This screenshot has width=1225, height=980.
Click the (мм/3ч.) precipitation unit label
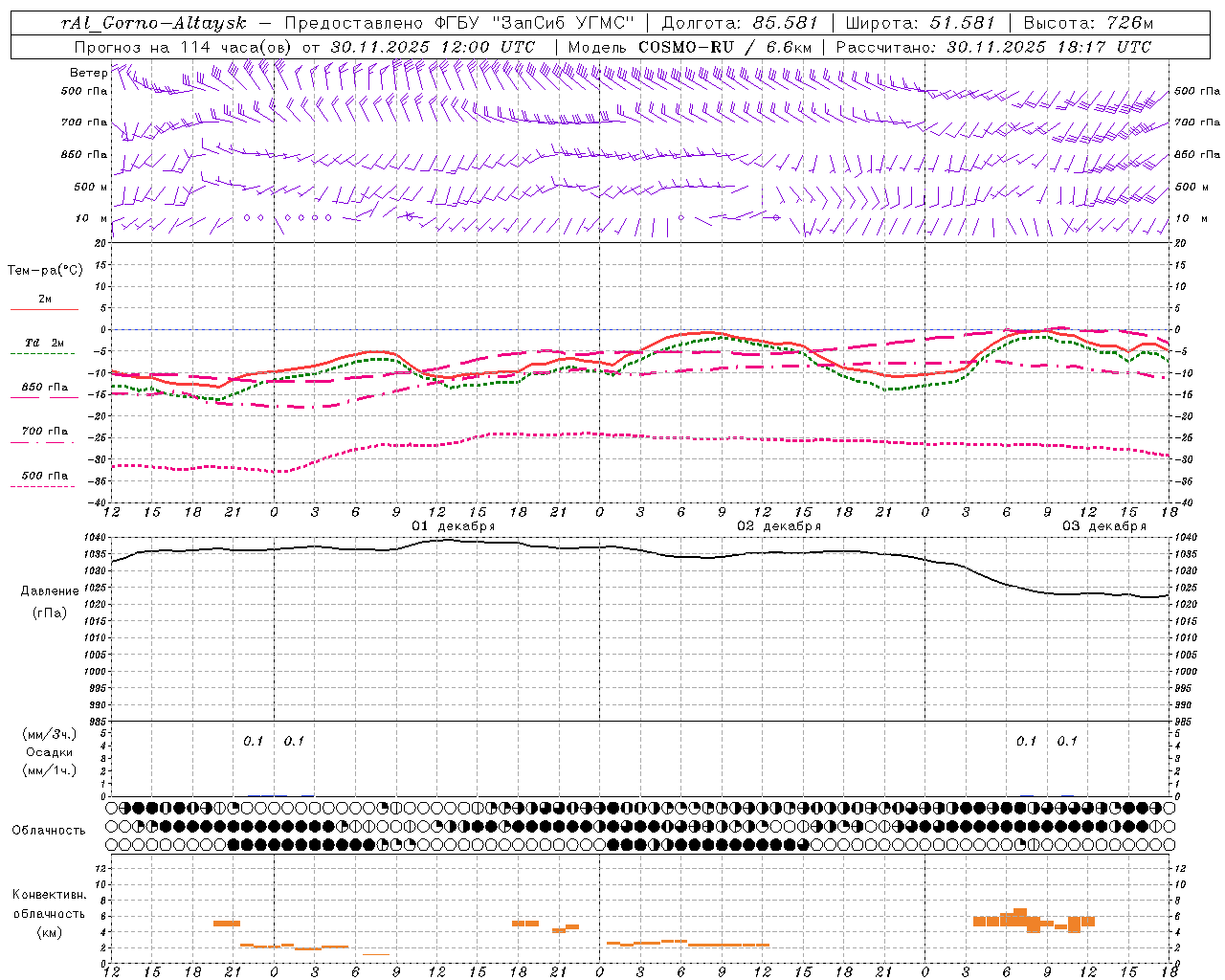coord(50,734)
